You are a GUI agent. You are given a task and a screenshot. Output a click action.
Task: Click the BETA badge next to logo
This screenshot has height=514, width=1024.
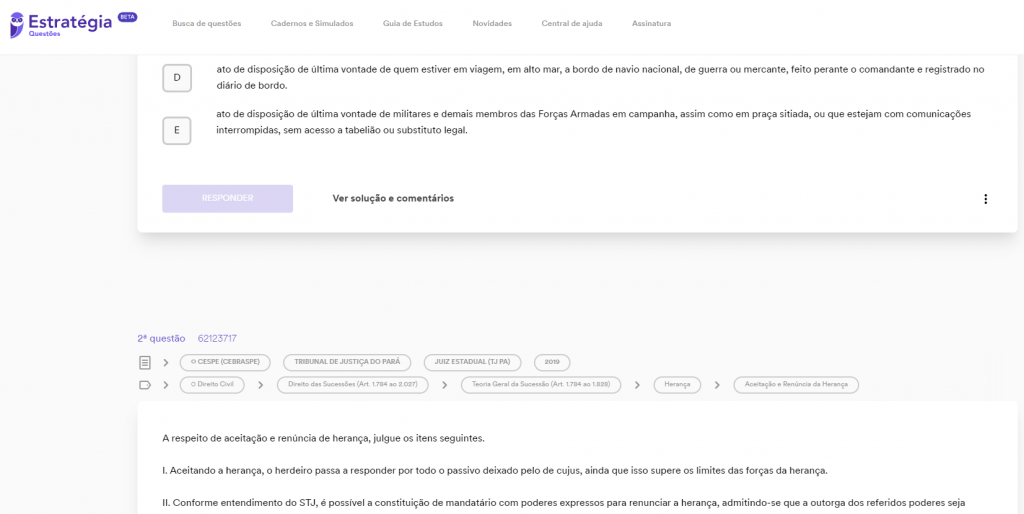click(127, 17)
